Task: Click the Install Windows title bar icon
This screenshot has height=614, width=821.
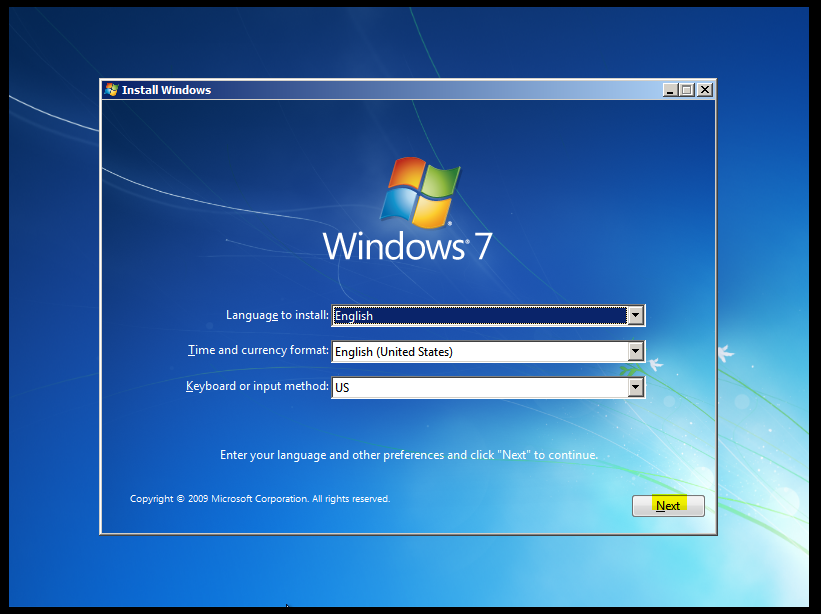Action: tap(111, 90)
